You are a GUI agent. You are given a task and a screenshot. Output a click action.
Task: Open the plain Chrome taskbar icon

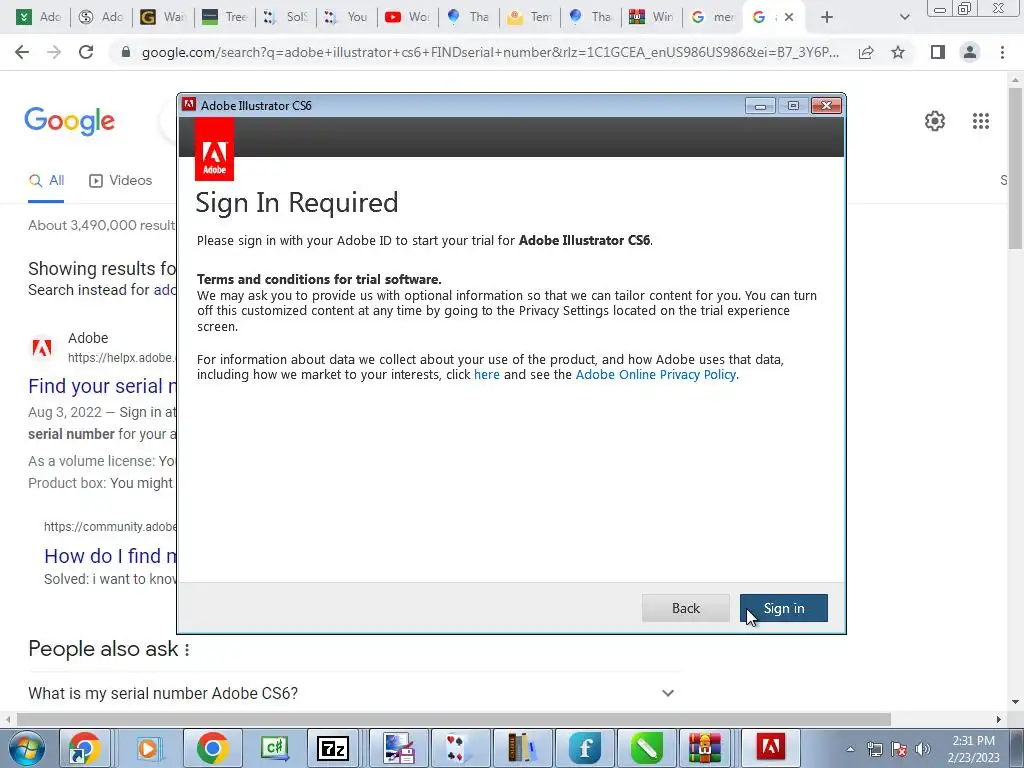tap(212, 748)
